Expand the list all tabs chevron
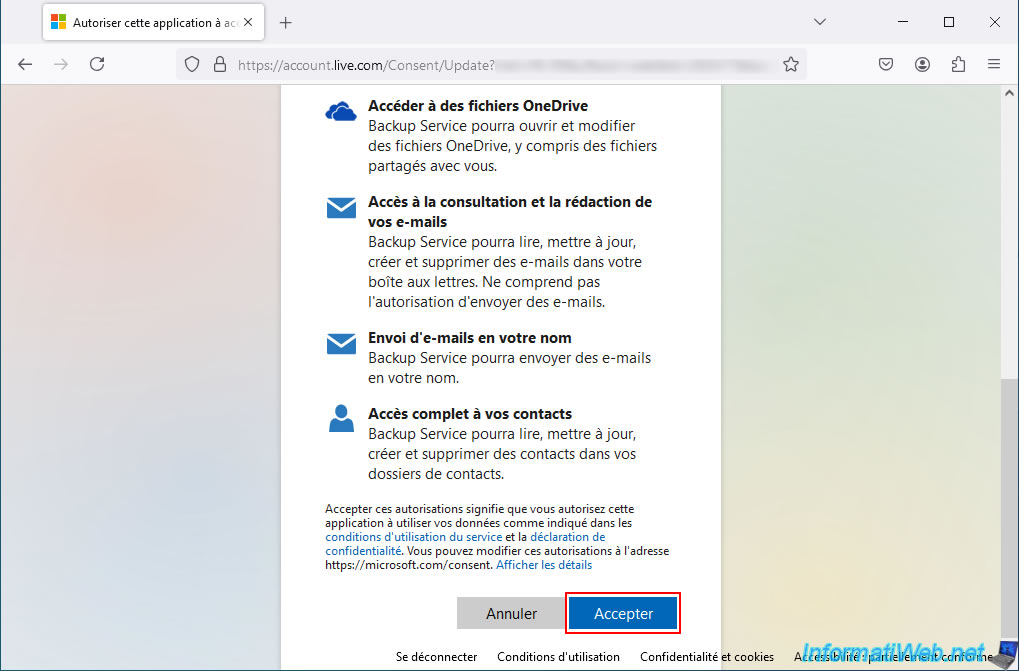 coord(820,22)
